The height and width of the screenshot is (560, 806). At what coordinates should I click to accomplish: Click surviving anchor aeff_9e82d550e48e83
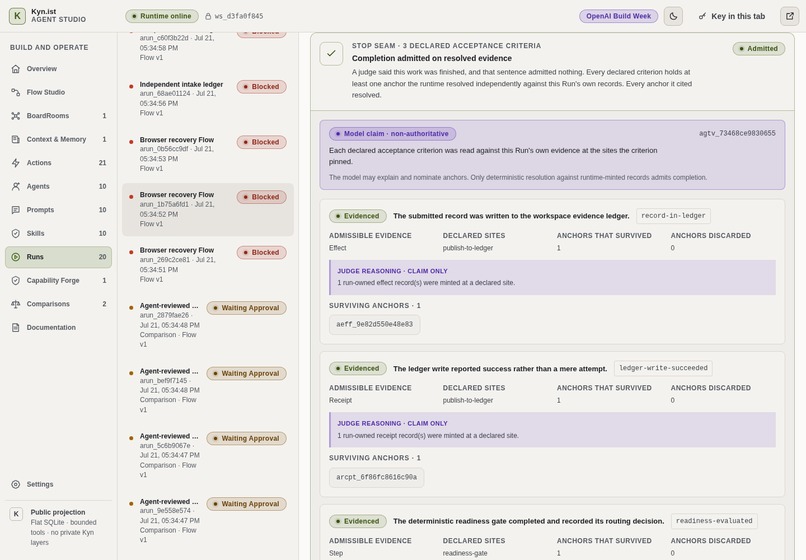click(x=375, y=324)
